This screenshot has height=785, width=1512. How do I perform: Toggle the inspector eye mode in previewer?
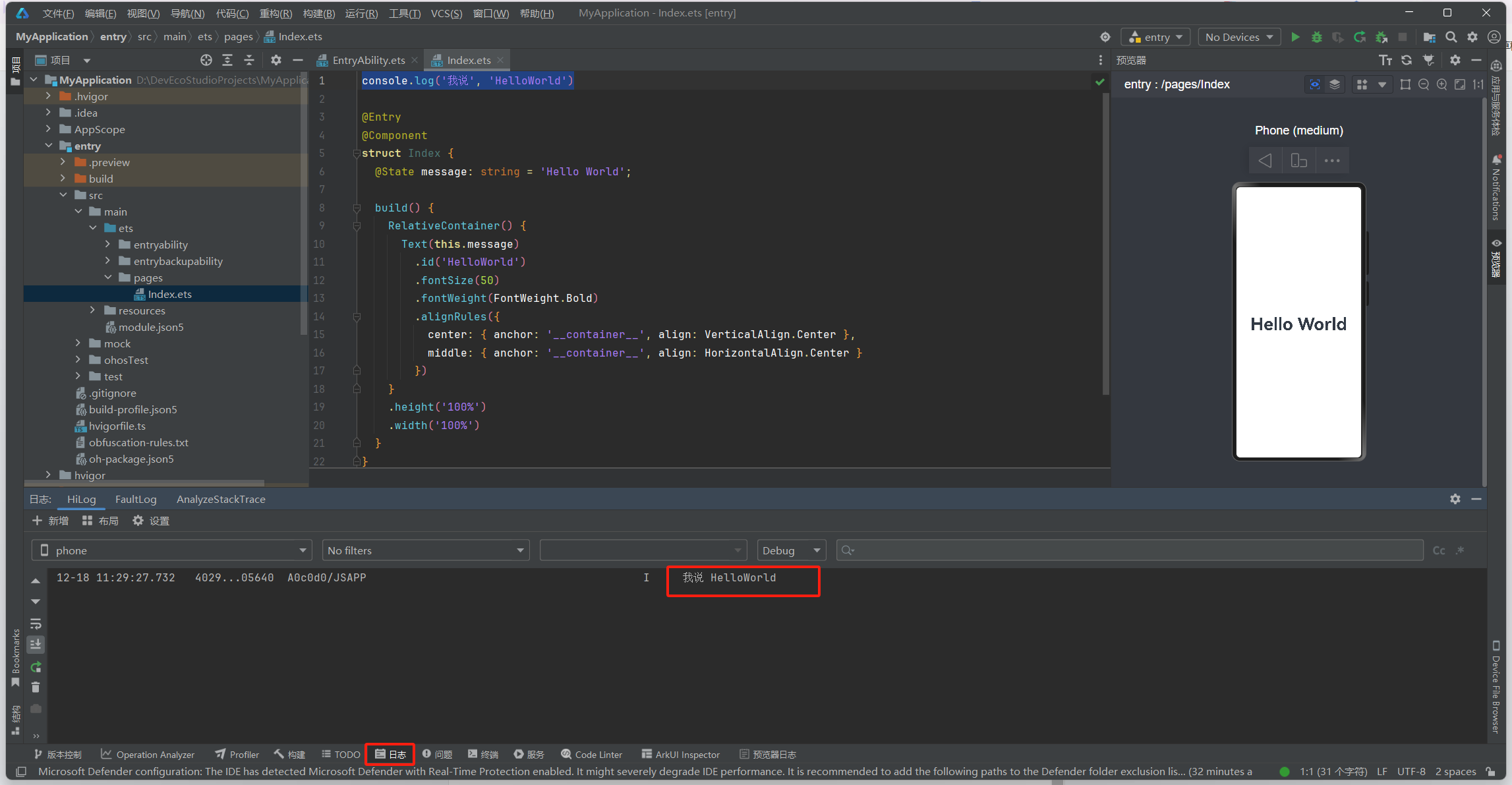[1314, 84]
